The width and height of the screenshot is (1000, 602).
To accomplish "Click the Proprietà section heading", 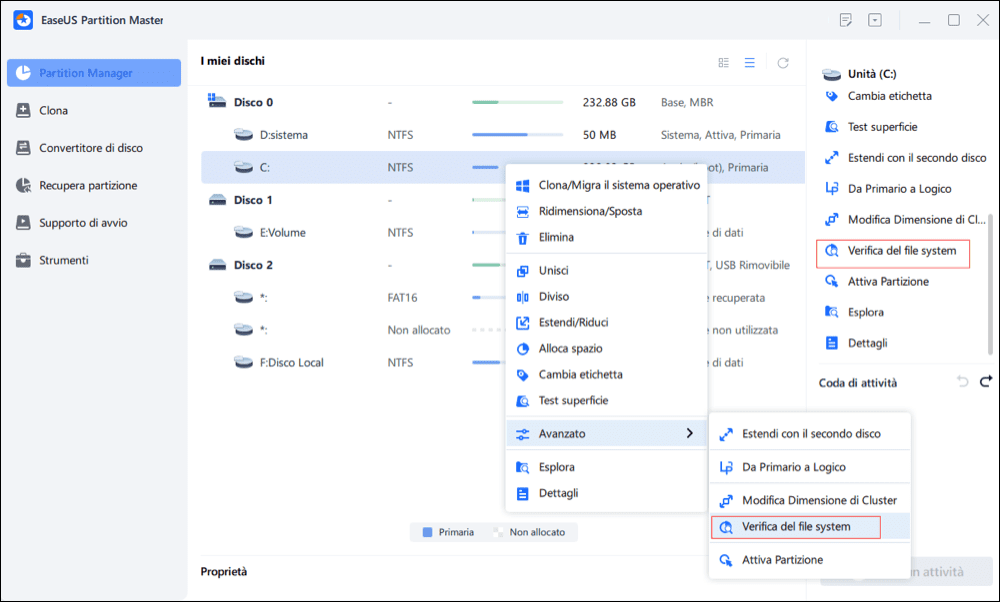I will [x=224, y=571].
